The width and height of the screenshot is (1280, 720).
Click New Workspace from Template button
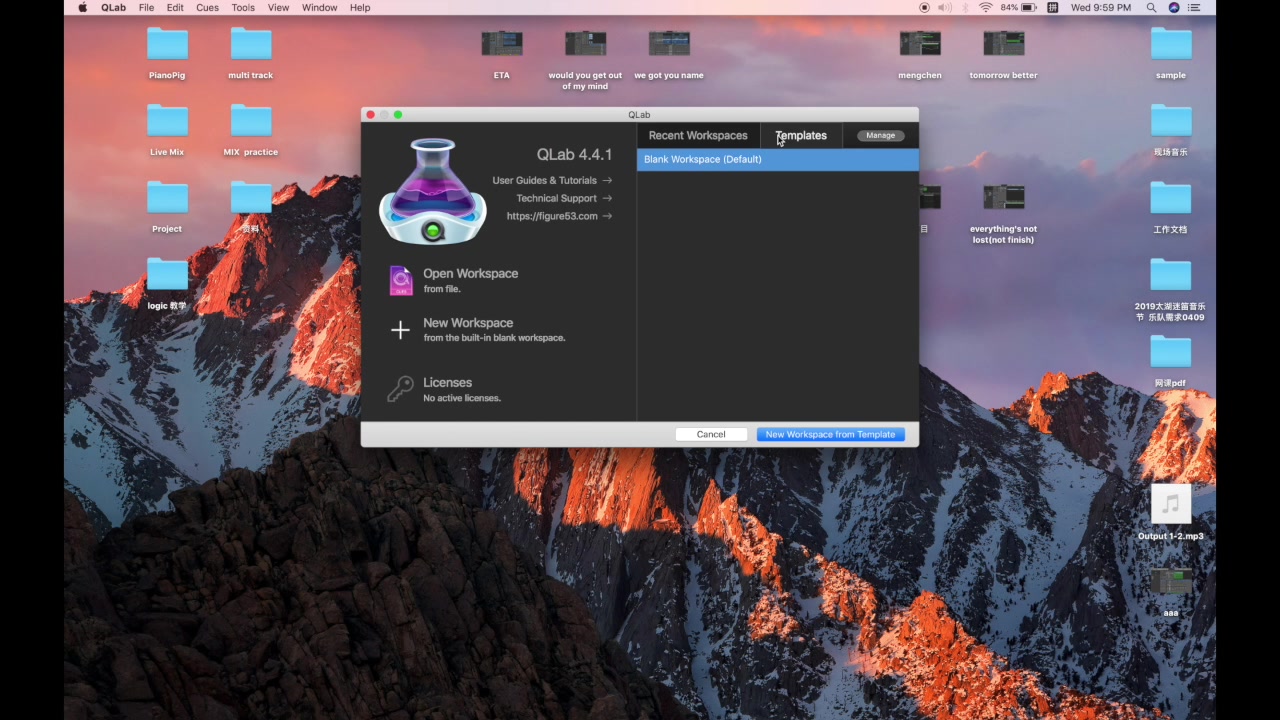(x=830, y=434)
